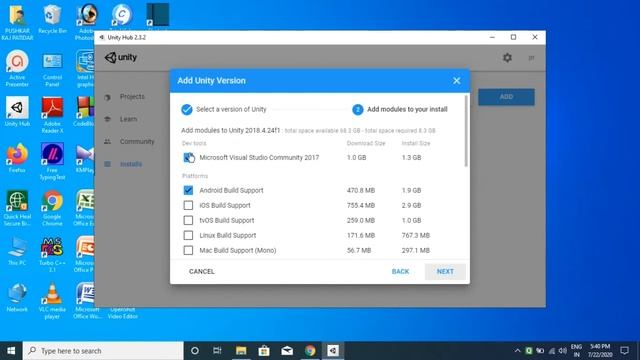Open Chrome from the taskbar
This screenshot has height=360, width=640.
(310, 351)
